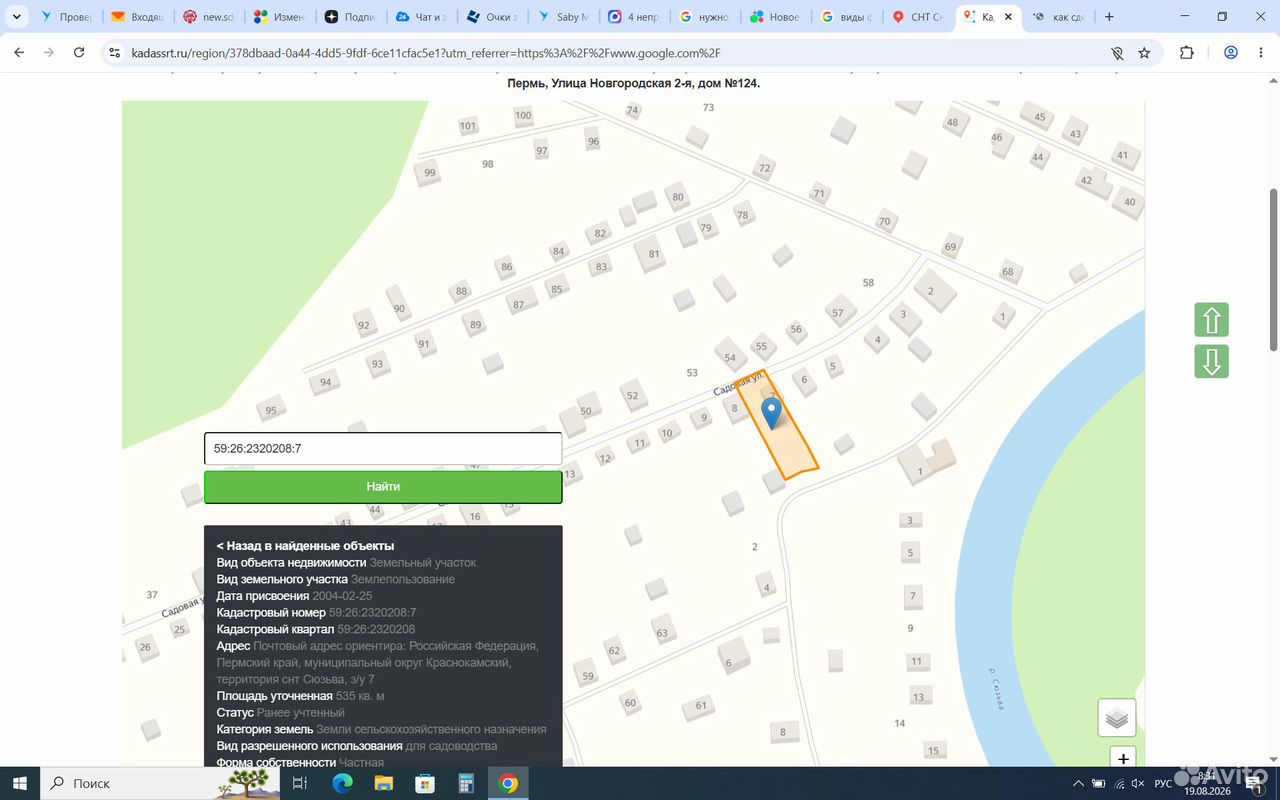Image resolution: width=1280 pixels, height=800 pixels.
Task: Open the browser extensions menu
Action: (1187, 53)
